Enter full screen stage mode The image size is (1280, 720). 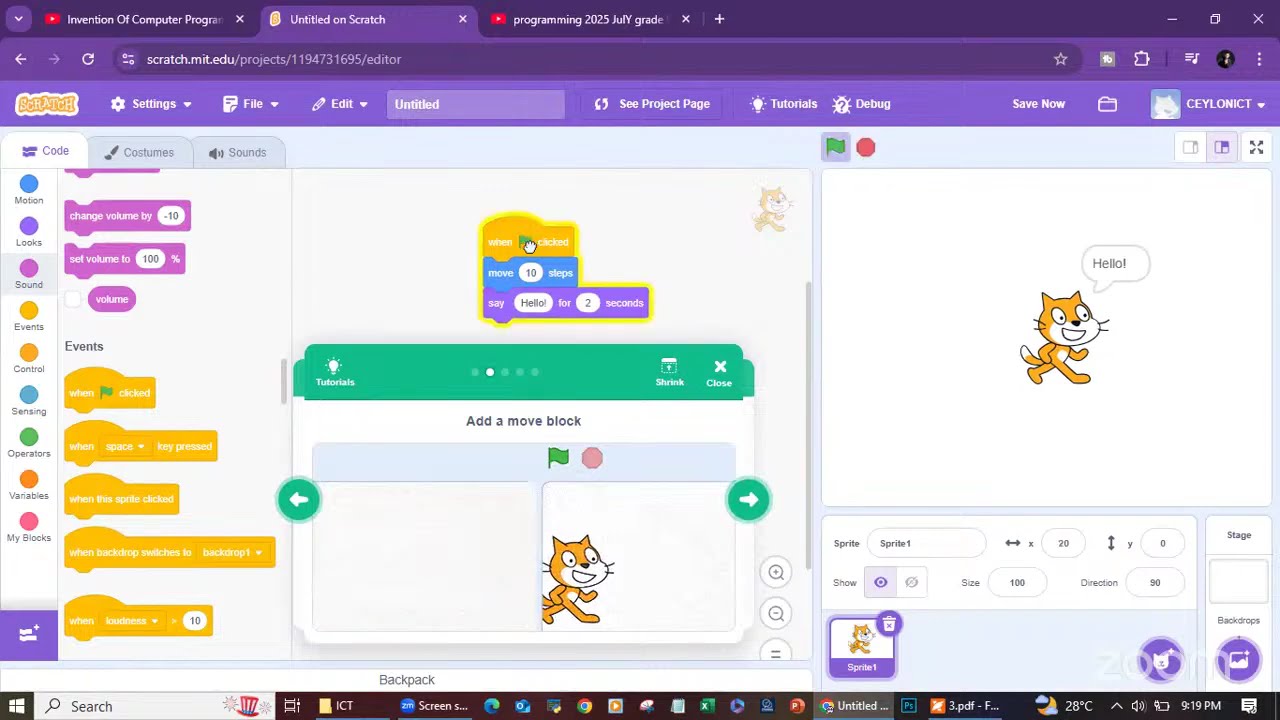1257,148
